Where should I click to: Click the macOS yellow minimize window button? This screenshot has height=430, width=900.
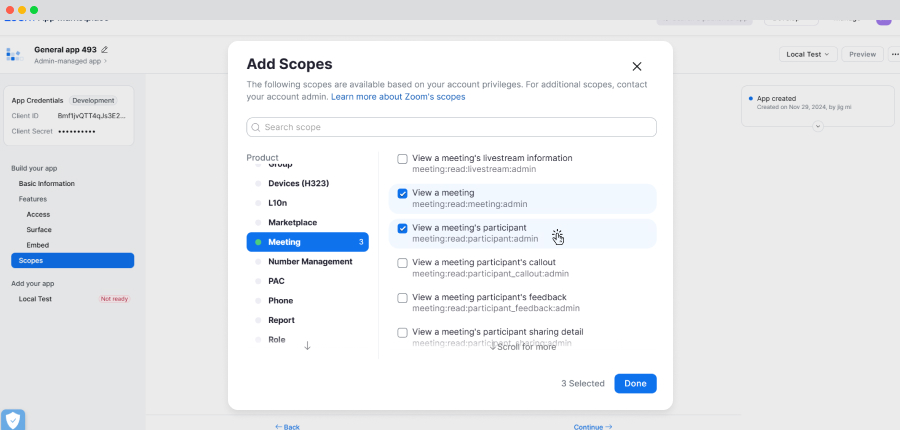pyautogui.click(x=22, y=10)
